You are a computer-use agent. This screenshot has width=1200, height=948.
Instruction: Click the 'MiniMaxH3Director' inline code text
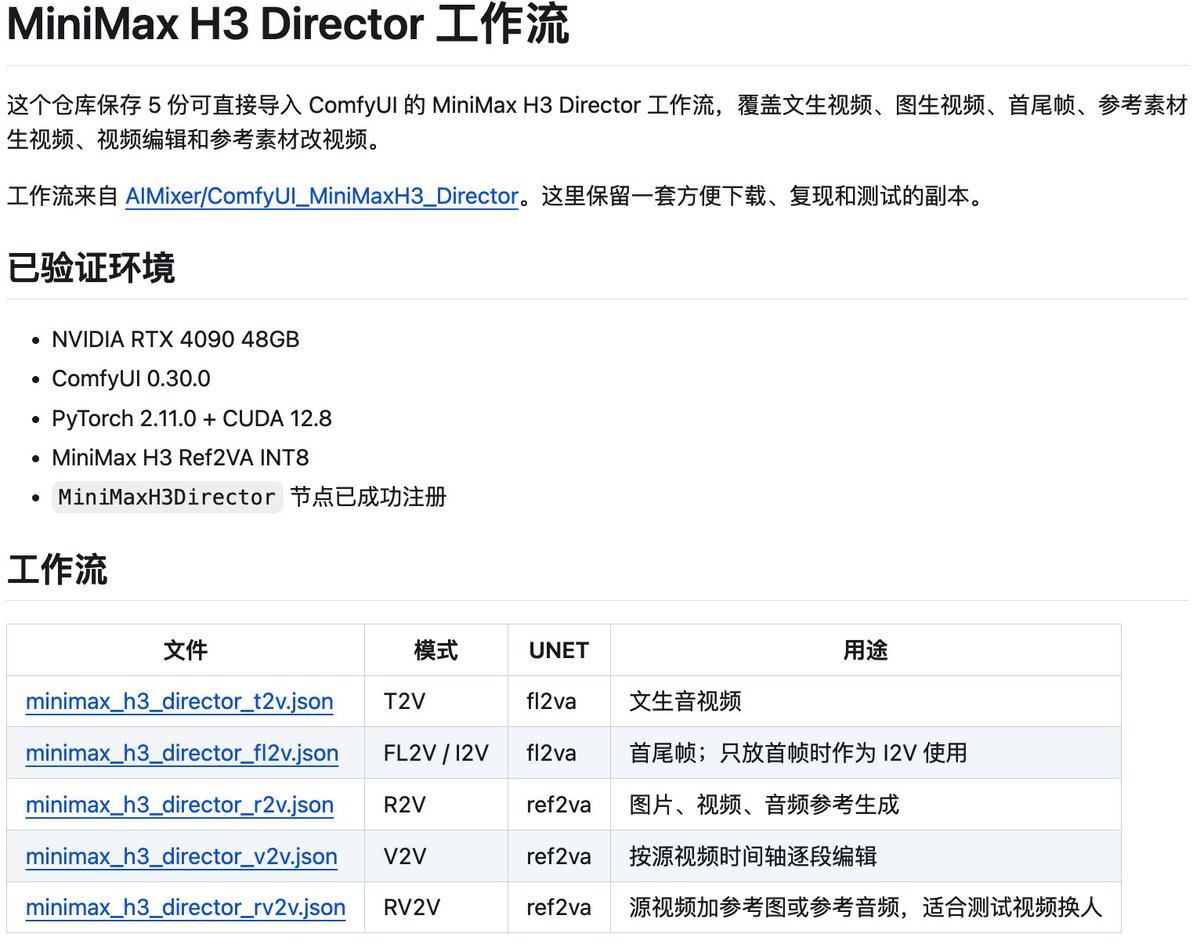click(167, 497)
